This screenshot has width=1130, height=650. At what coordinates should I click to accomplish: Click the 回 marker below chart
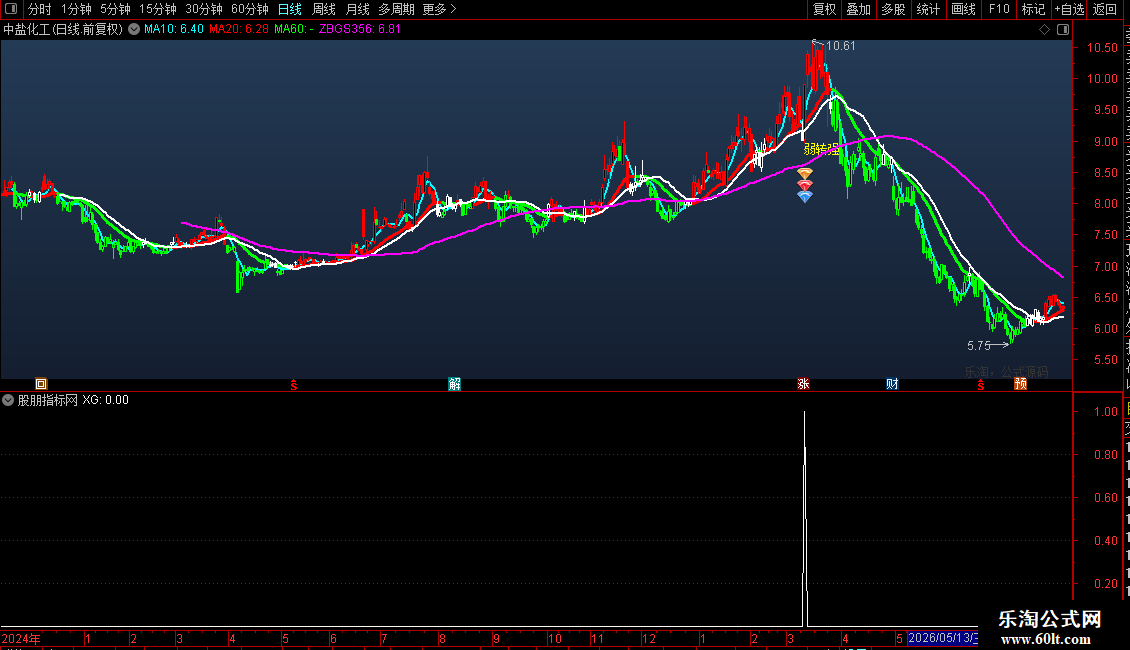pos(41,384)
